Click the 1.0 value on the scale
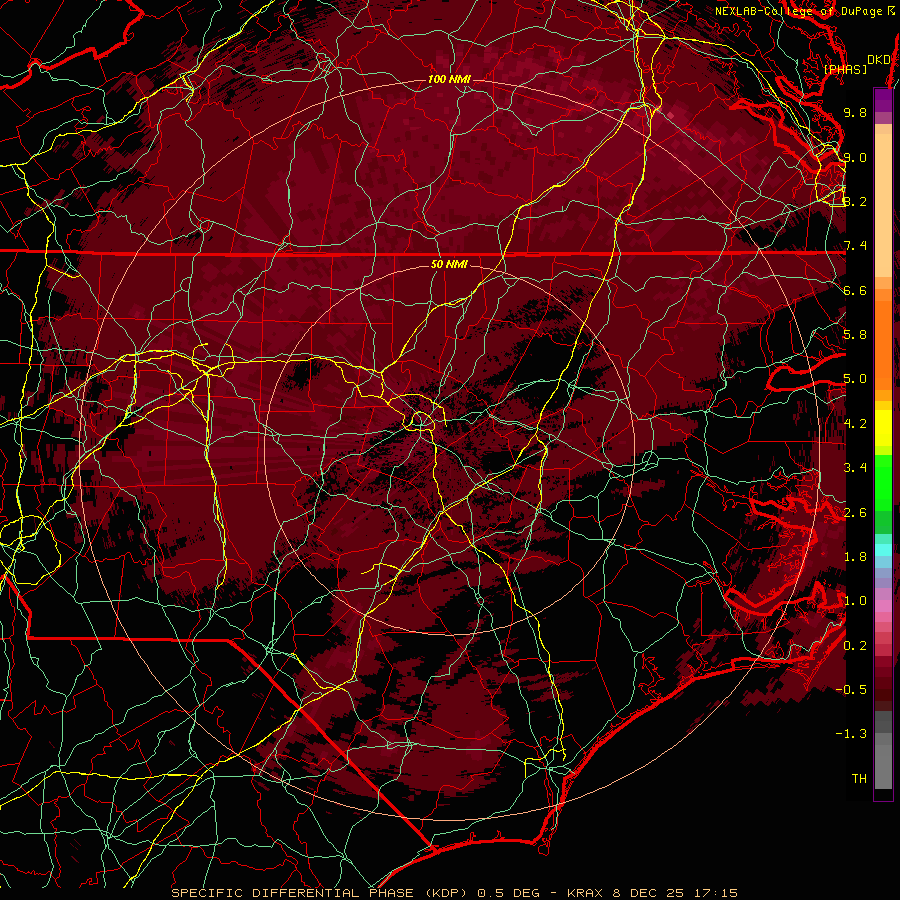This screenshot has height=900, width=900. [855, 601]
